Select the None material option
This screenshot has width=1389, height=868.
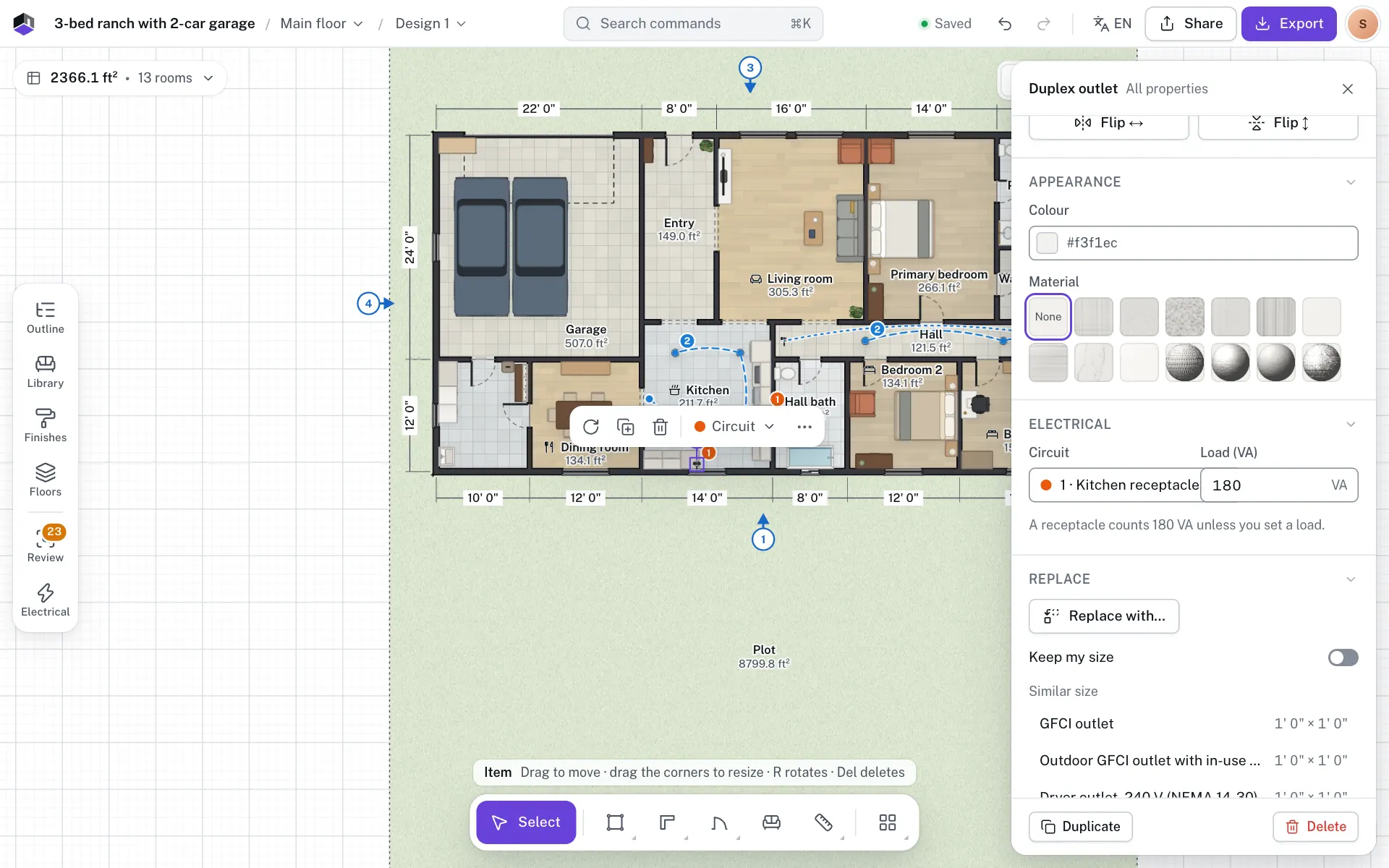point(1048,317)
